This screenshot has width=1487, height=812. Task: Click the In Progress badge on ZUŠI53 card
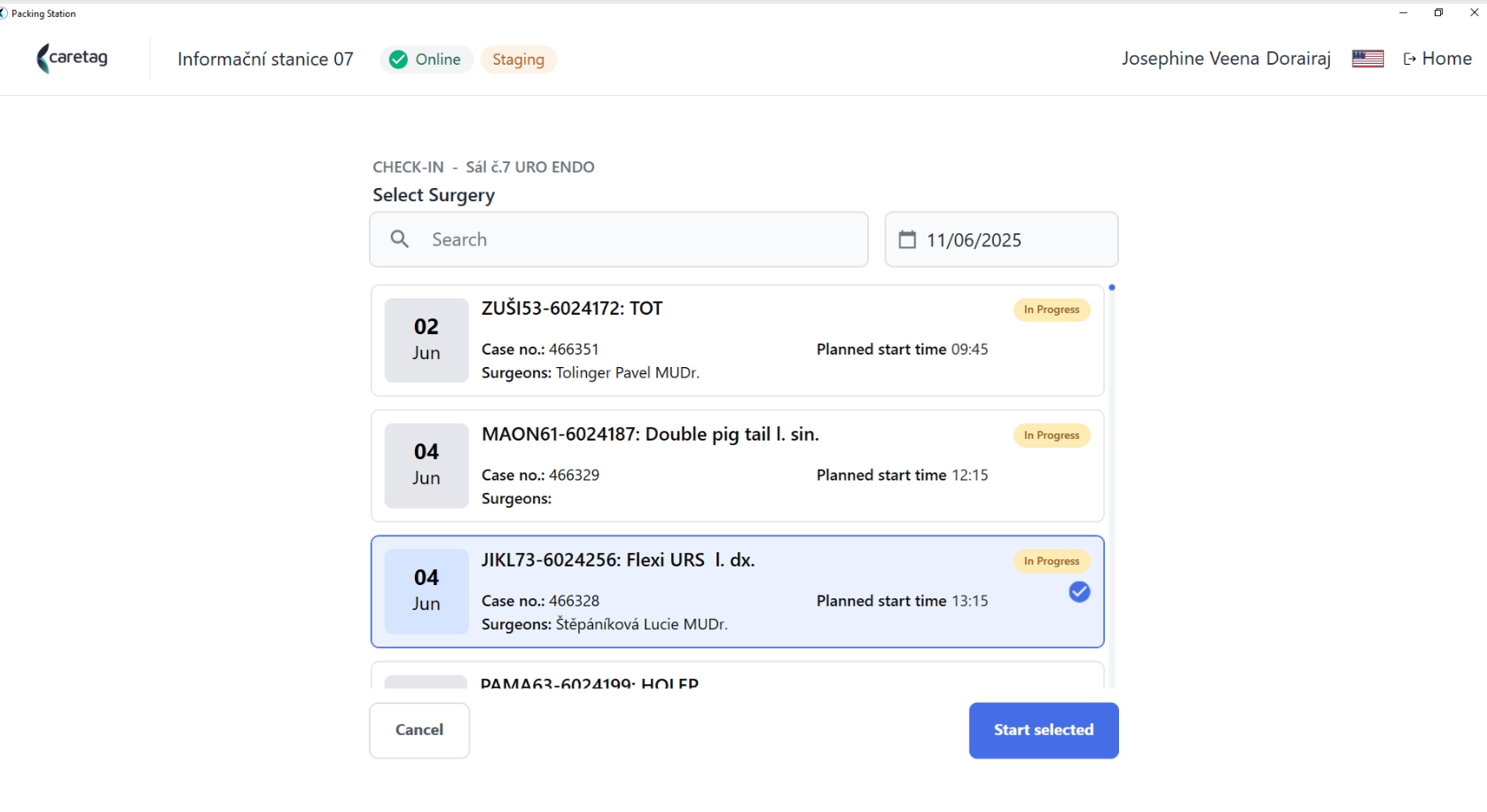coord(1052,309)
